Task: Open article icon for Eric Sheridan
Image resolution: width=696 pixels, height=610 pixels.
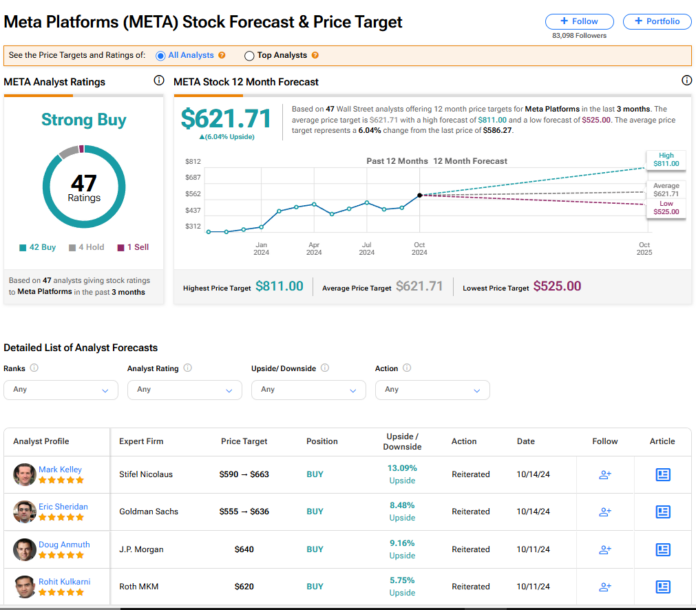Action: click(x=663, y=511)
